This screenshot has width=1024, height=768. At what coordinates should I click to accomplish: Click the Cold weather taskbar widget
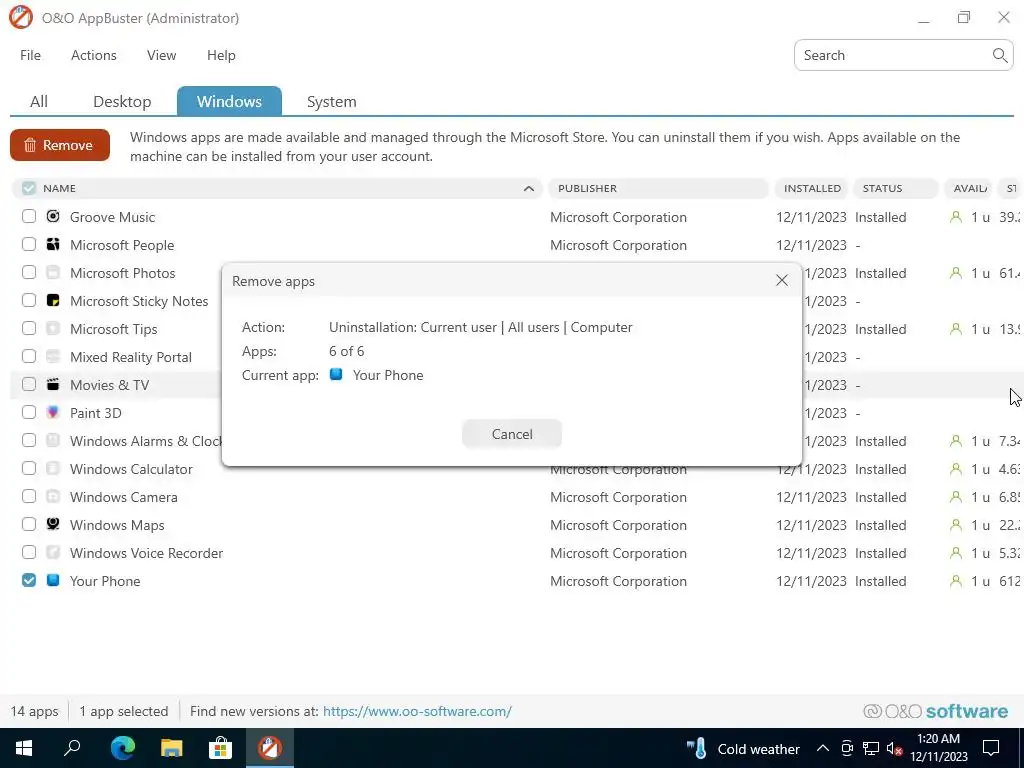pyautogui.click(x=743, y=748)
